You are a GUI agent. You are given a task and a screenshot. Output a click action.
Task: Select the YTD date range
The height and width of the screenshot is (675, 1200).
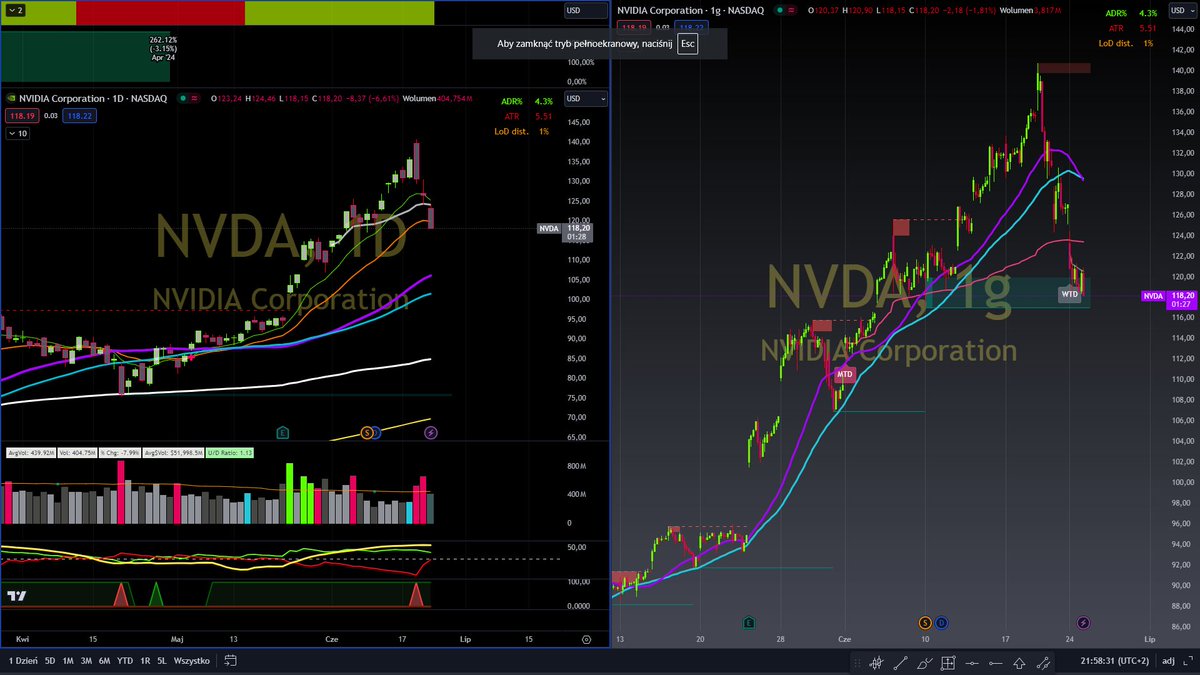point(125,660)
